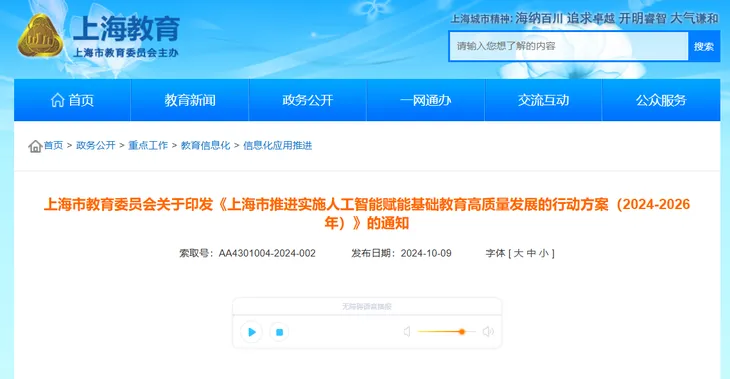Image resolution: width=730 pixels, height=379 pixels.
Task: Open the 一网通办 navigation tab
Action: (x=426, y=100)
